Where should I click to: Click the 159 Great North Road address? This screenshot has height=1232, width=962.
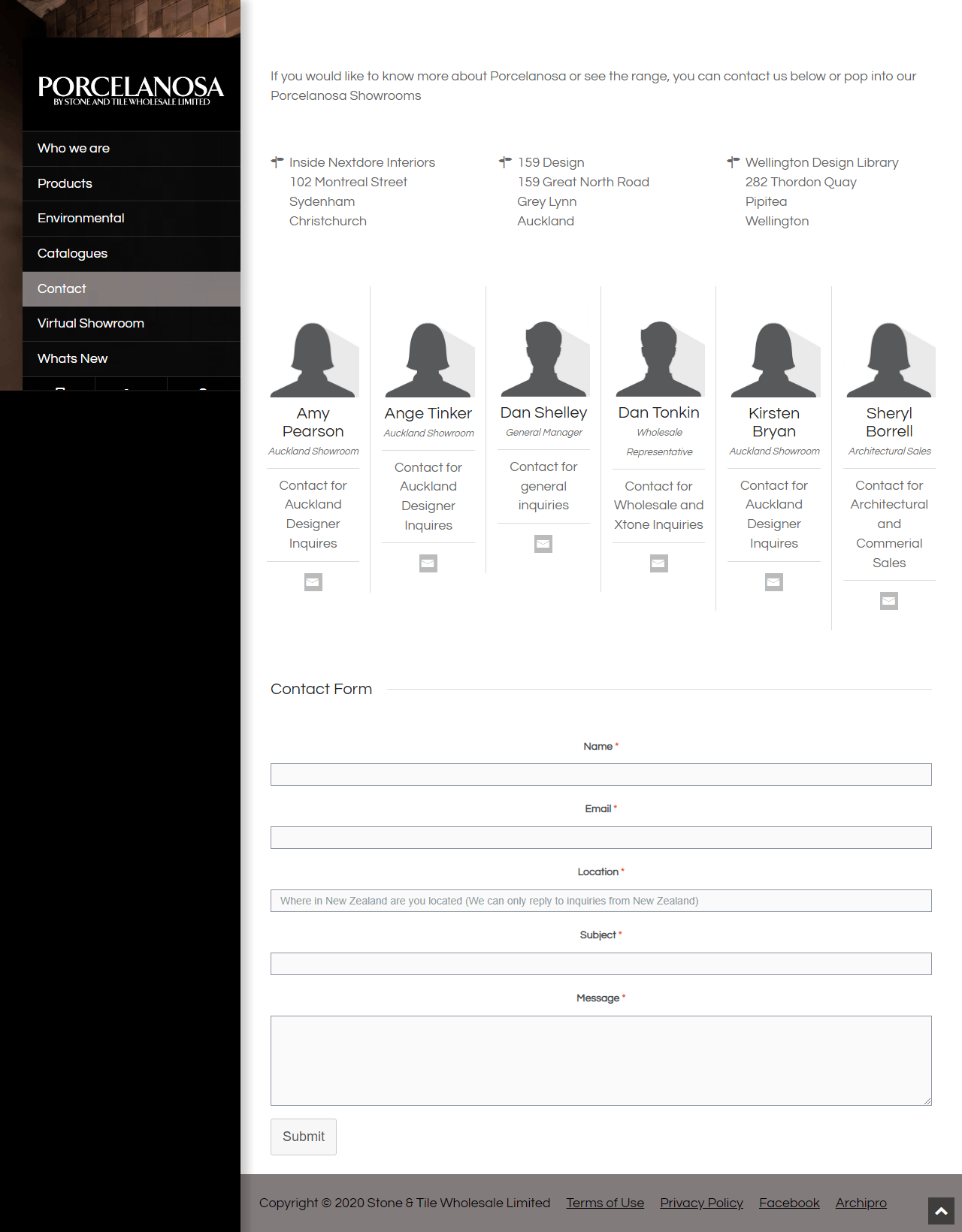tap(583, 182)
